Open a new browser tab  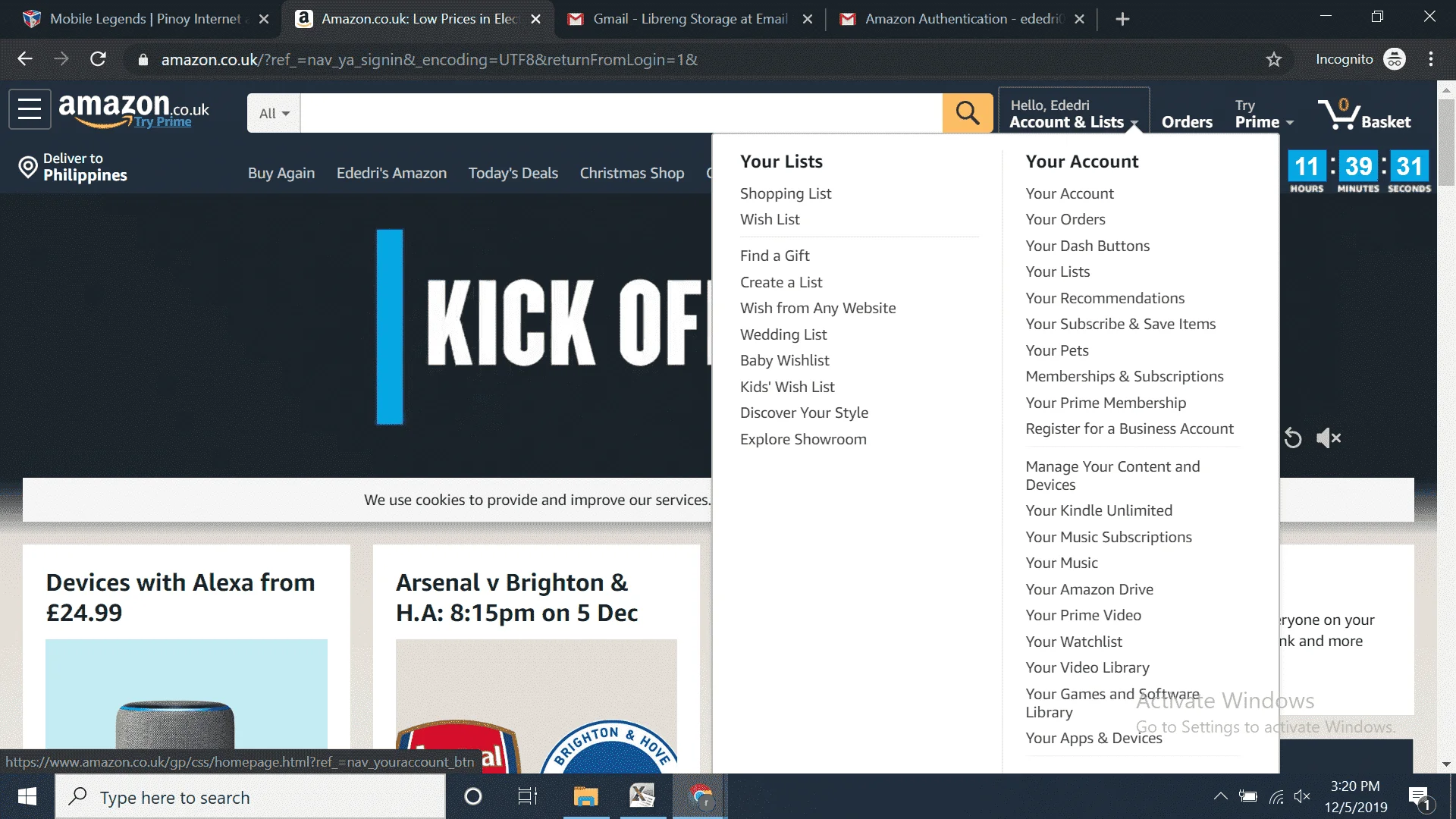point(1123,19)
